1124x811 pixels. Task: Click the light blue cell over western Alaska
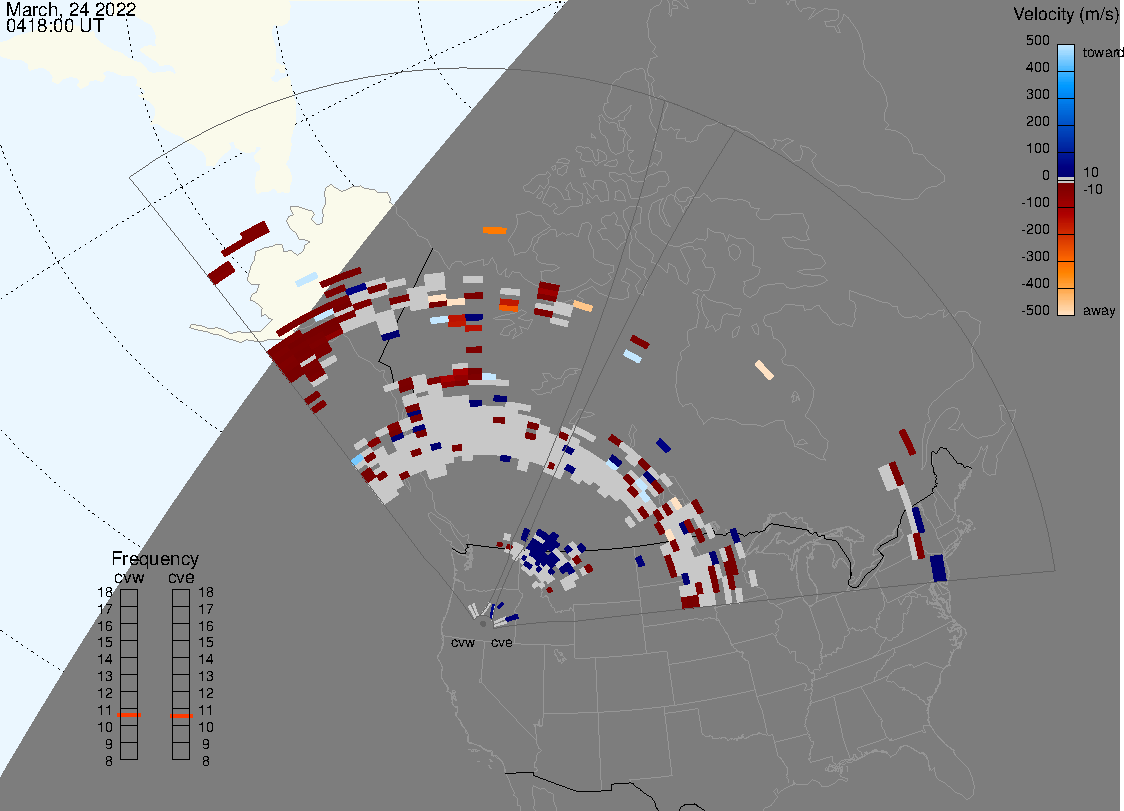pos(306,279)
